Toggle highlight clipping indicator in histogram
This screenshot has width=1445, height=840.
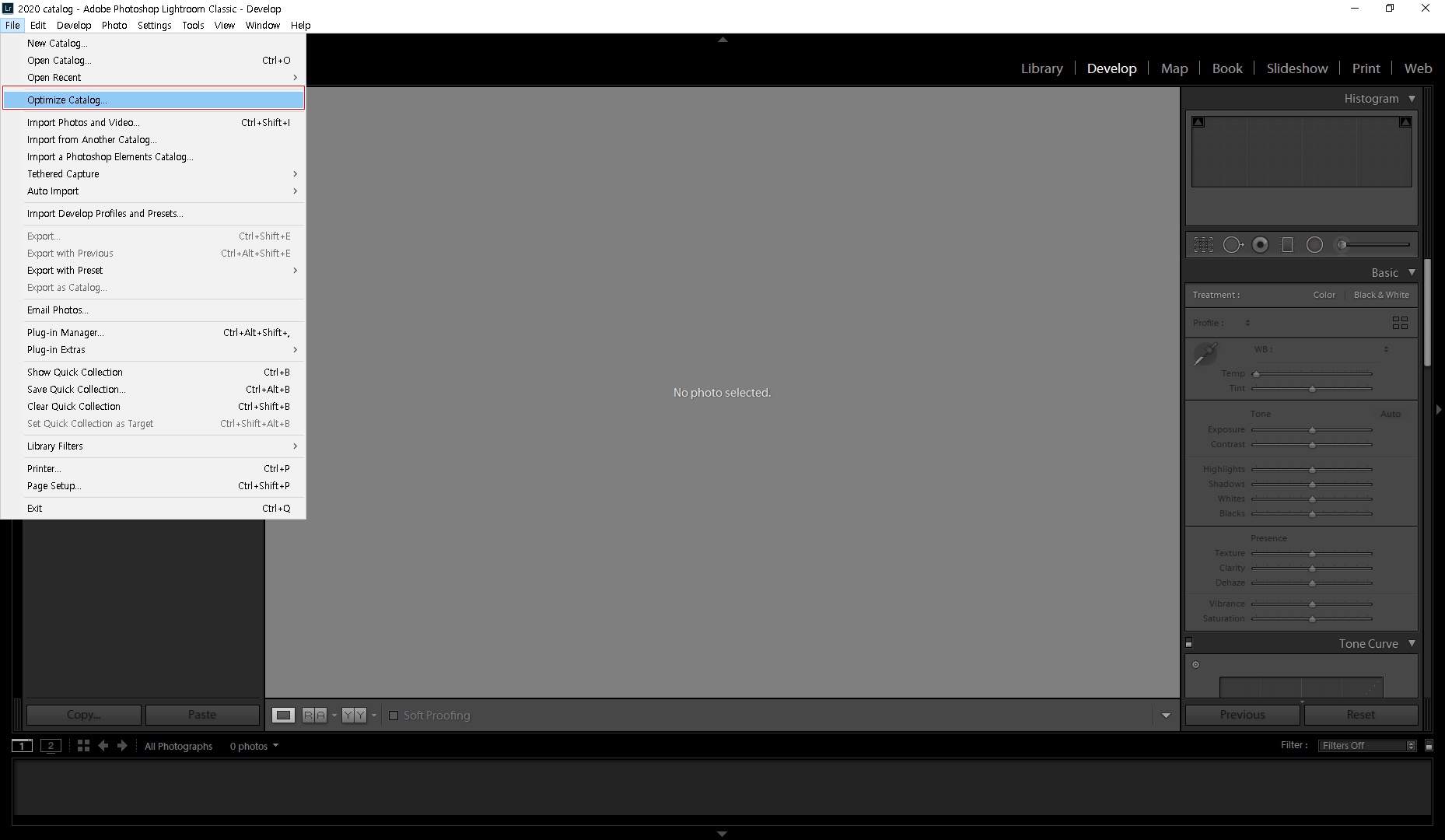(1405, 122)
